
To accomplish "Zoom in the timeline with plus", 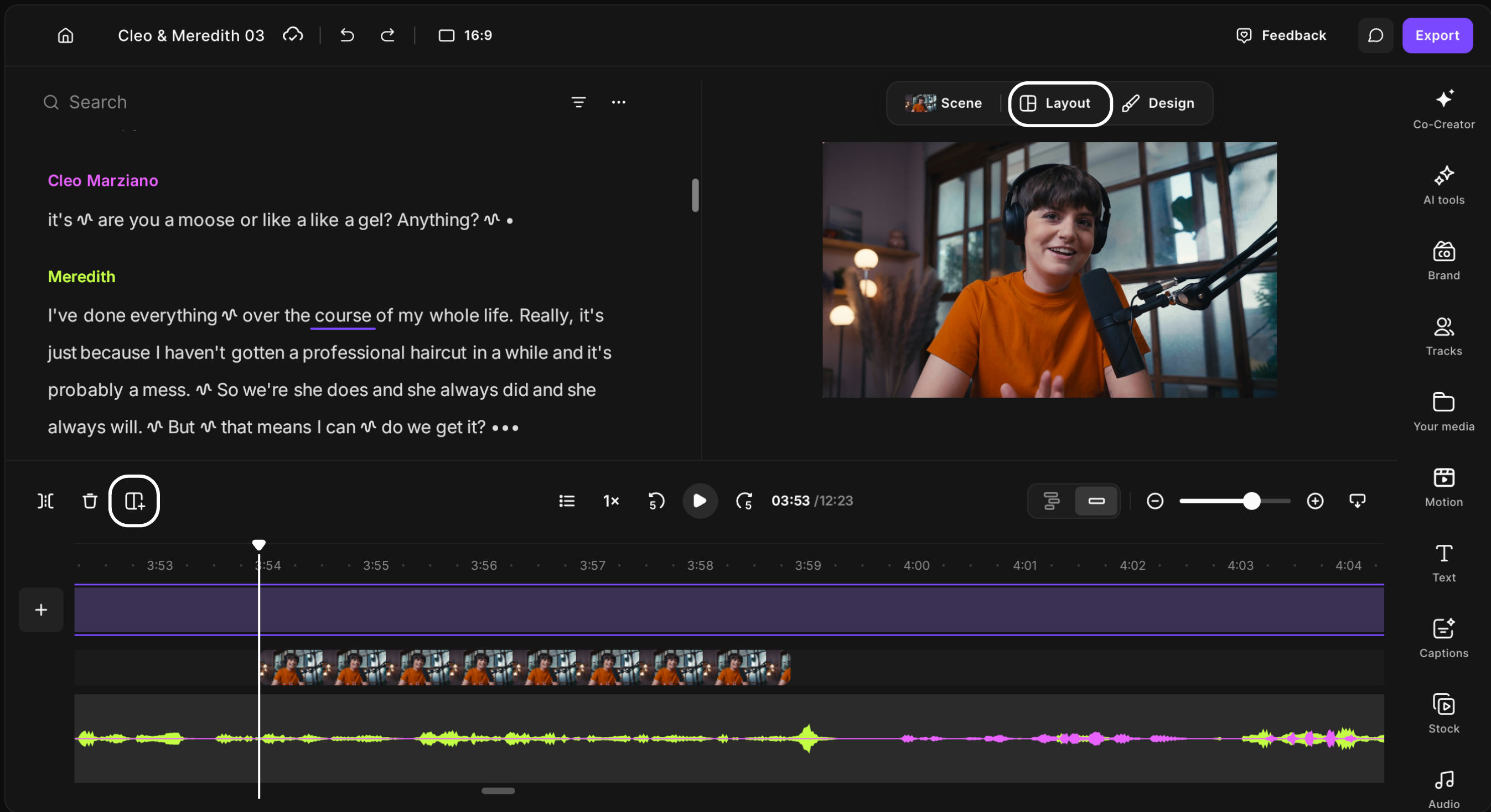I will (x=1315, y=501).
